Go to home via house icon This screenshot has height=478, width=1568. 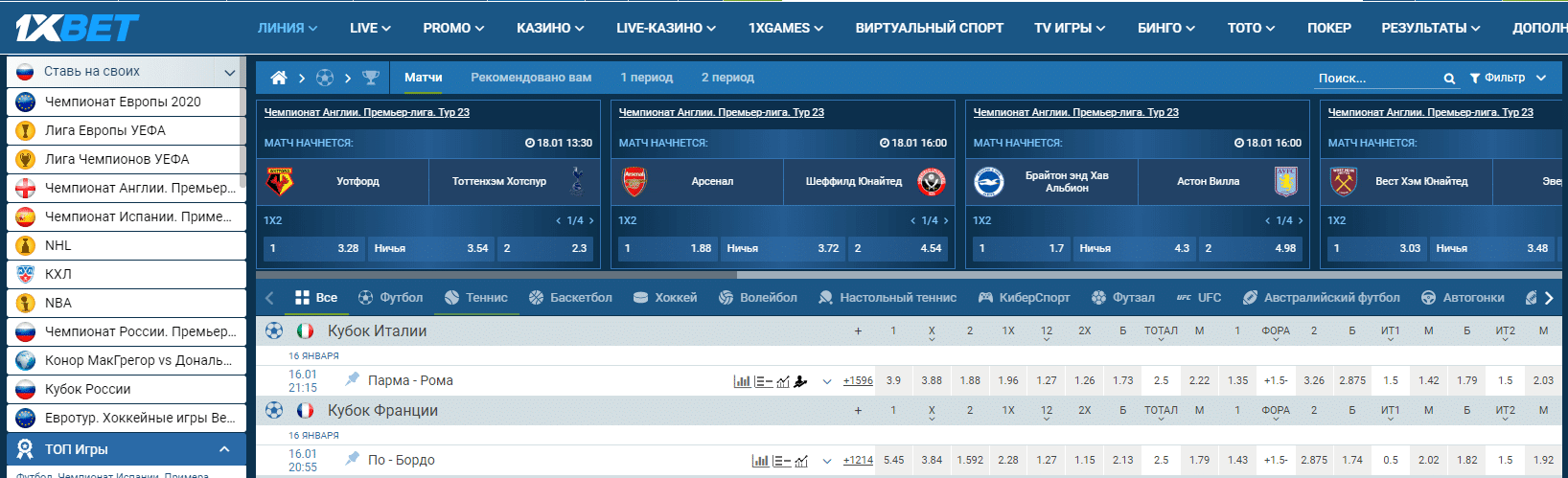(x=279, y=78)
